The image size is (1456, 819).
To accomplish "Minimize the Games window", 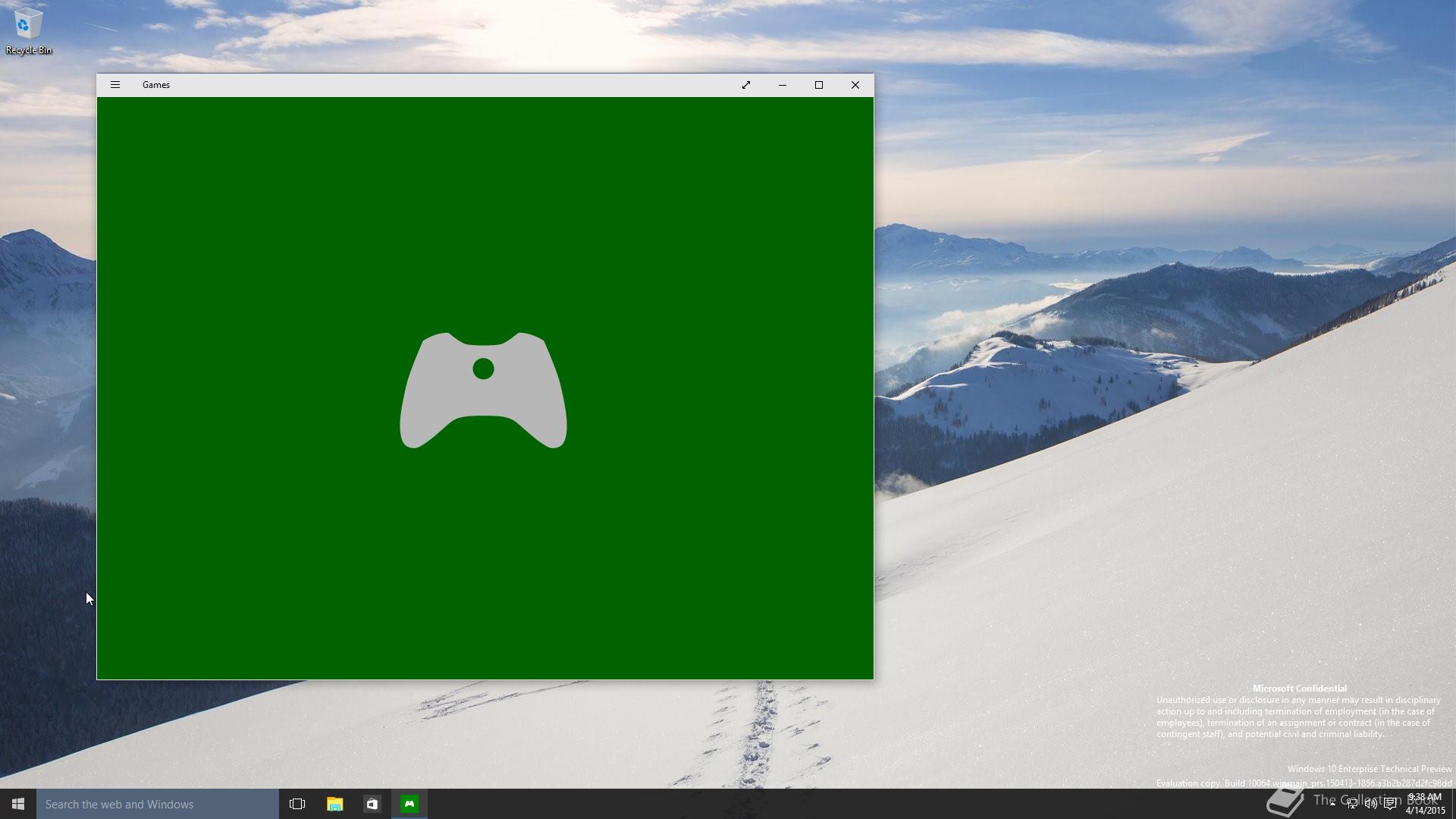I will coord(783,85).
